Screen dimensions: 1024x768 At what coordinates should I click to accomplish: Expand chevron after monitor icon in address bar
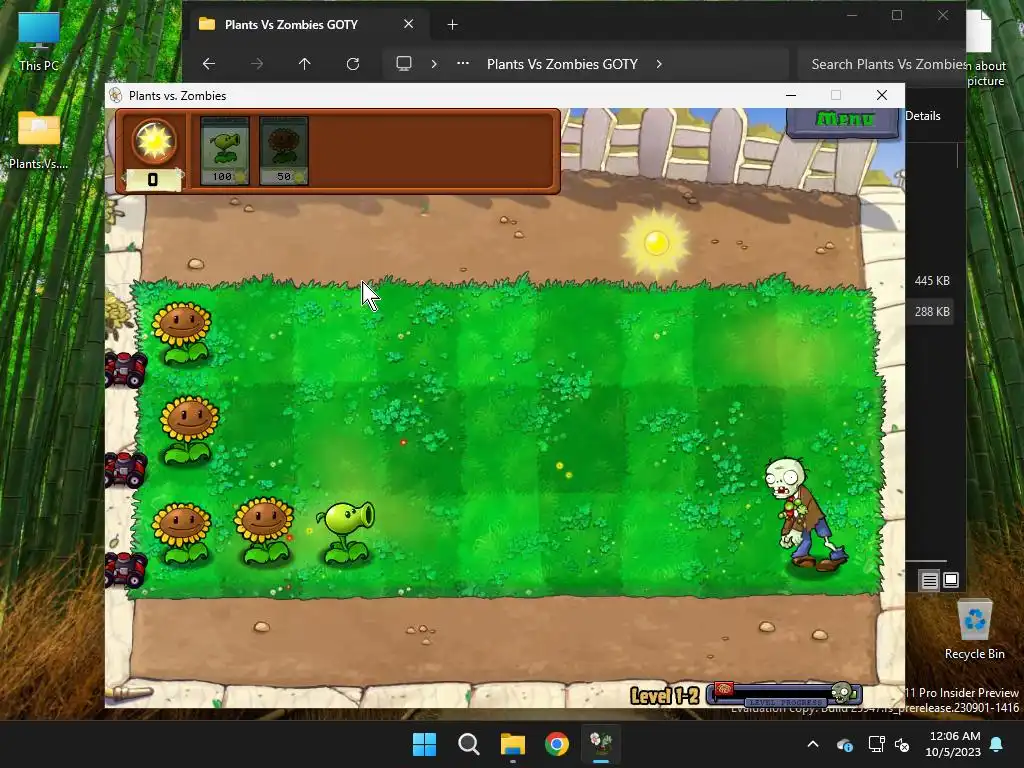(x=434, y=64)
